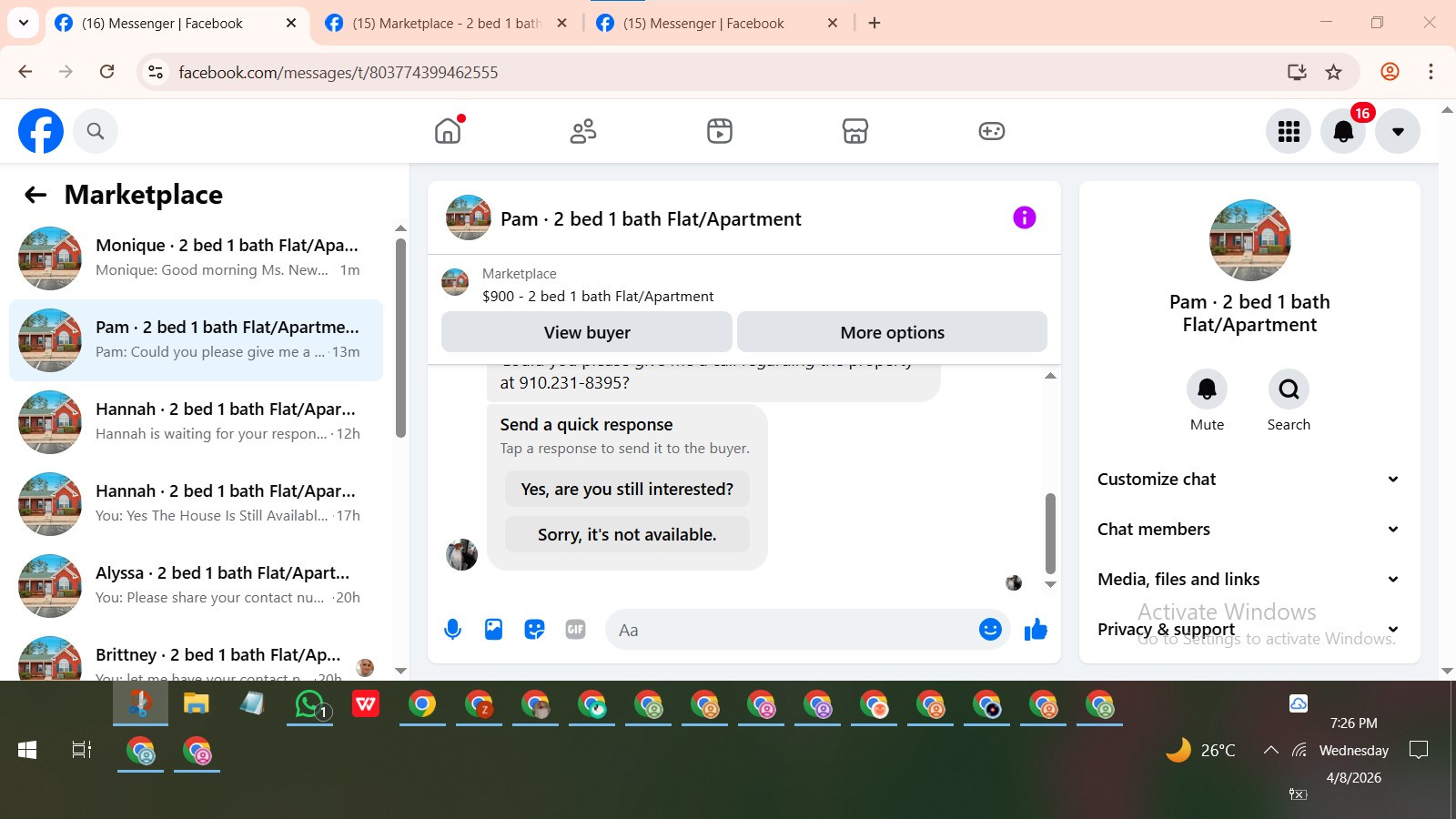Expand Customize chat section
Screen dimensions: 1456x819
[x=1249, y=480]
